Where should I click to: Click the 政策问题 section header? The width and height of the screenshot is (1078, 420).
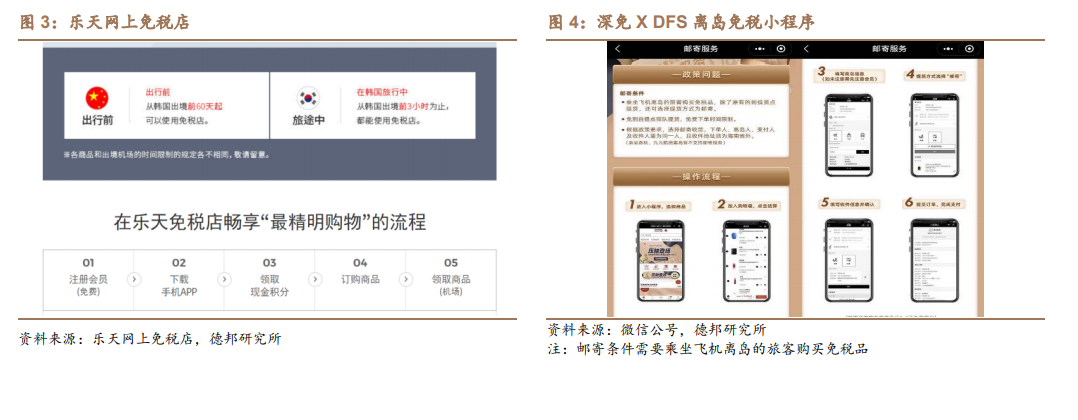coord(701,74)
